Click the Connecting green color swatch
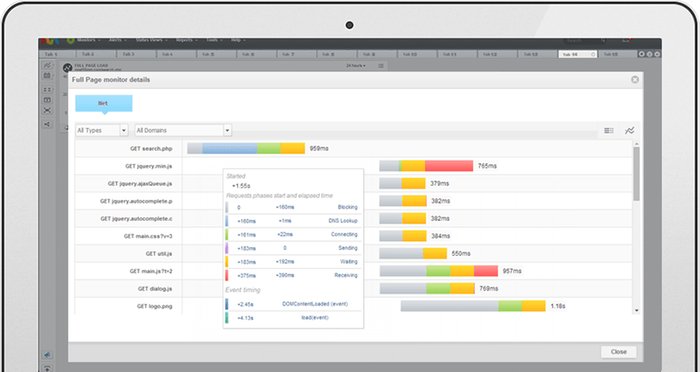Screen dimensions: 700x372 pyautogui.click(x=227, y=234)
